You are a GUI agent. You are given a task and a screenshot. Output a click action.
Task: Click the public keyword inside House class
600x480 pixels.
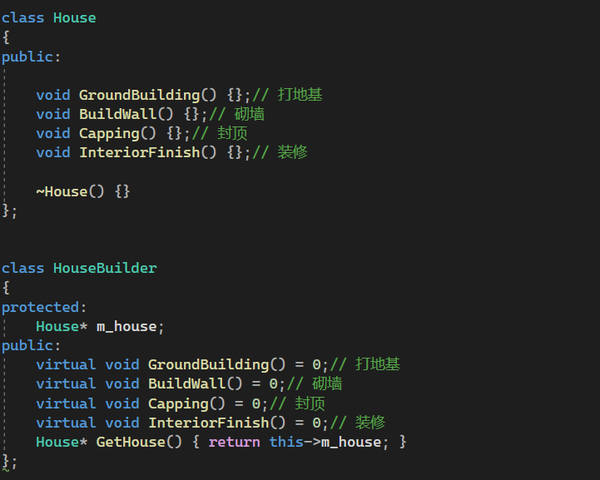(27, 57)
